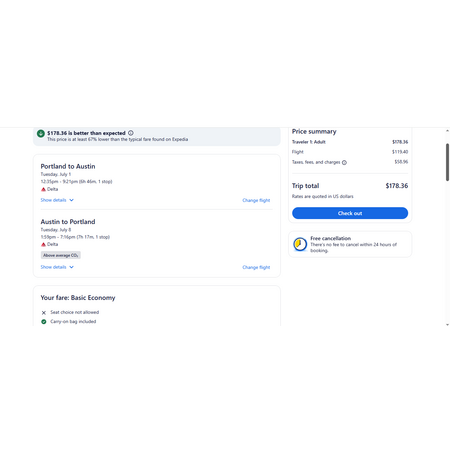Click info icon next to Taxes, fees, and charges
This screenshot has width=450, height=450.
coord(344,162)
